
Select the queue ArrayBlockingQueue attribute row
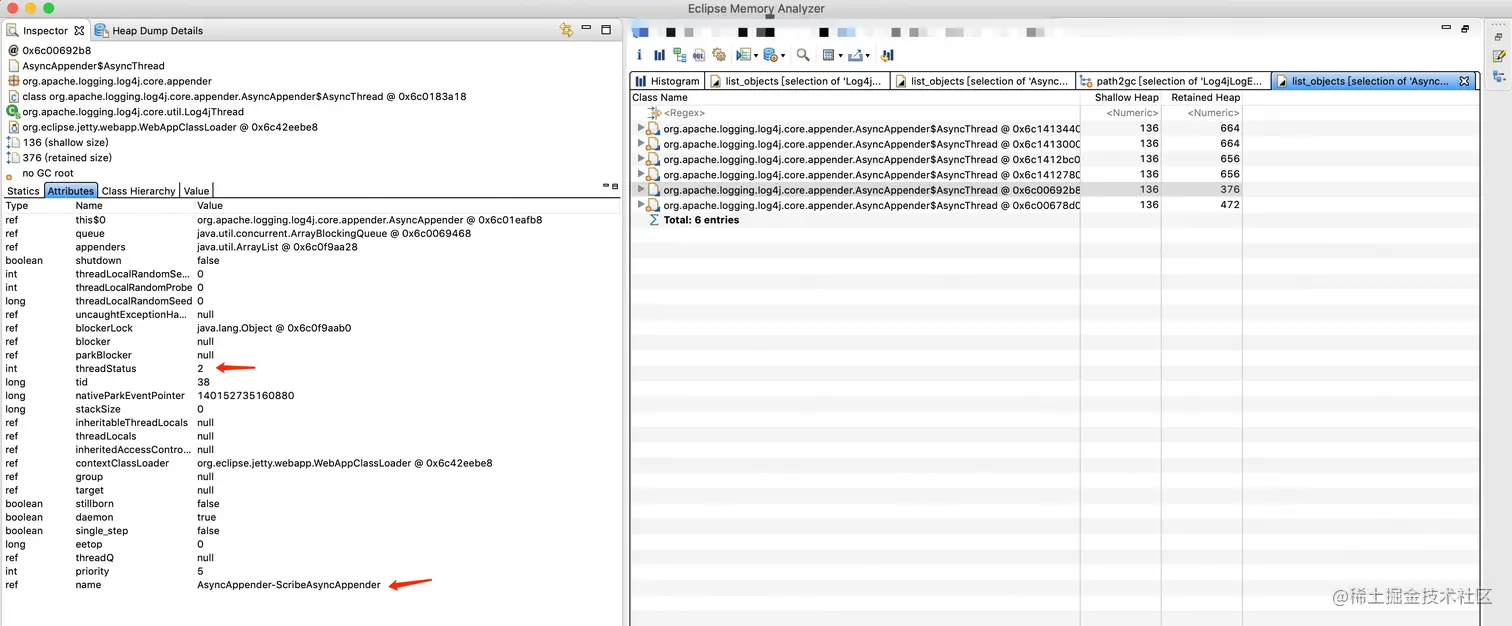point(310,233)
